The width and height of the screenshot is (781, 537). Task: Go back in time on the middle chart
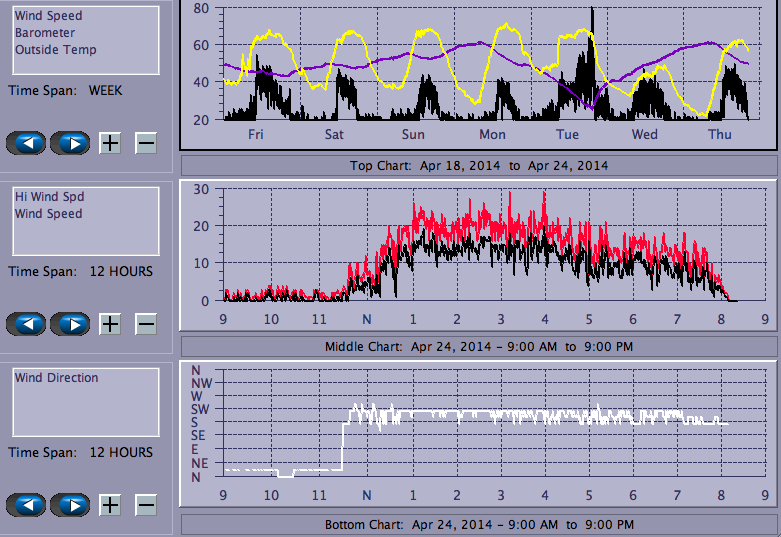pos(26,324)
